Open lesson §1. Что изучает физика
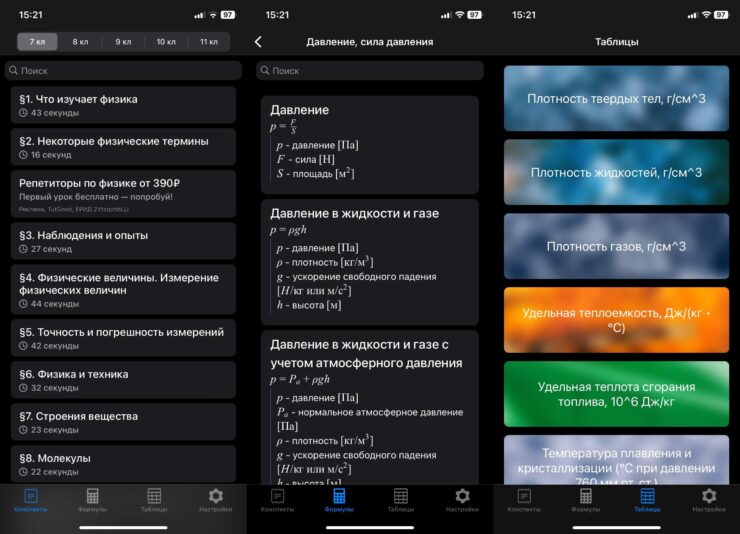This screenshot has height=534, width=740. pyautogui.click(x=123, y=105)
